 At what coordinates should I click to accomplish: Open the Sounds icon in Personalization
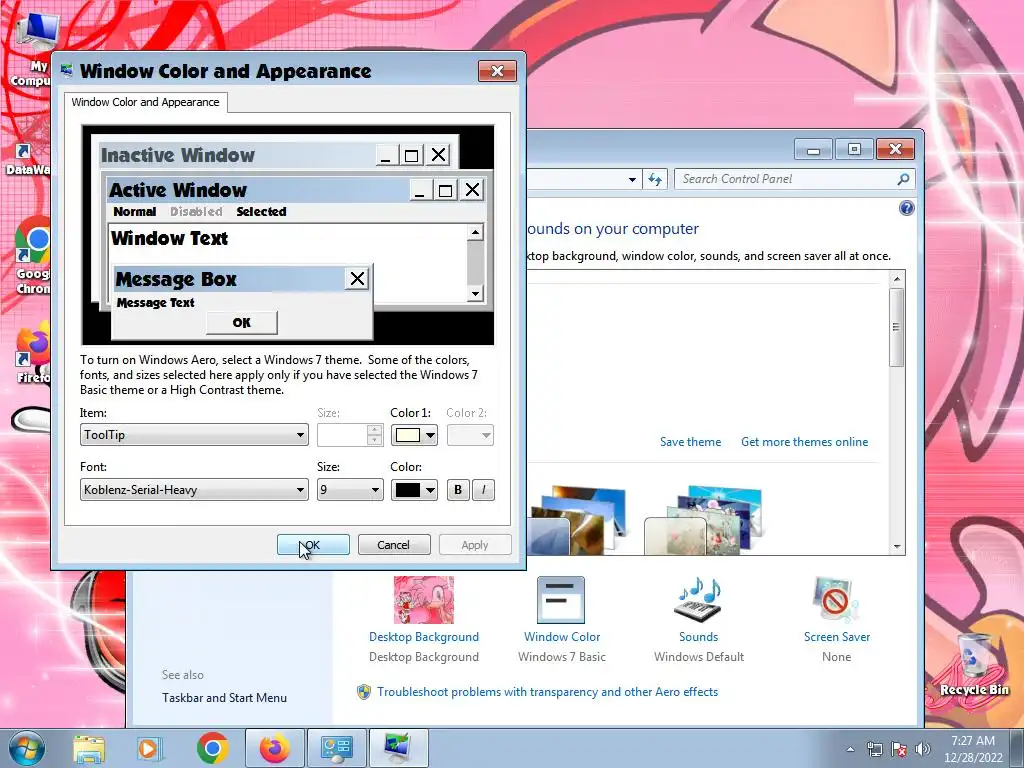pos(698,600)
